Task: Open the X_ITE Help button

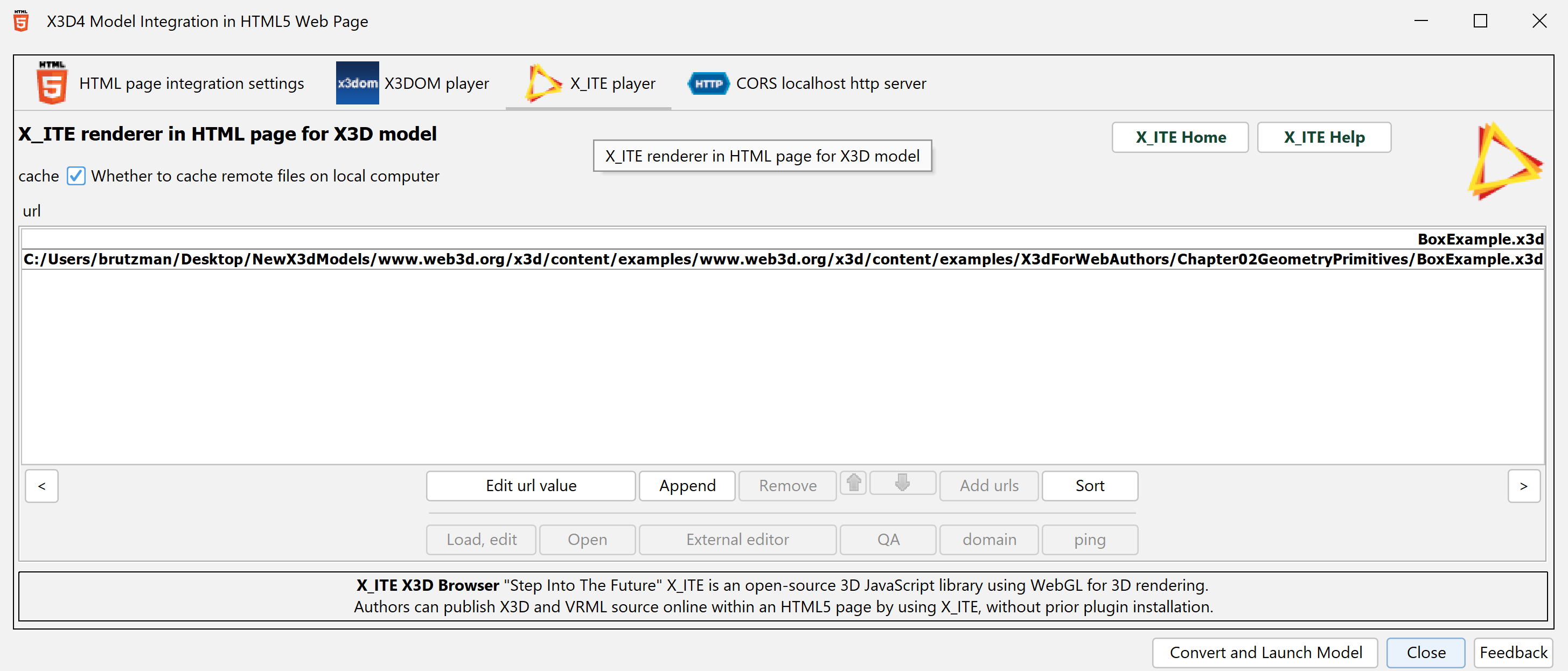Action: click(1324, 137)
